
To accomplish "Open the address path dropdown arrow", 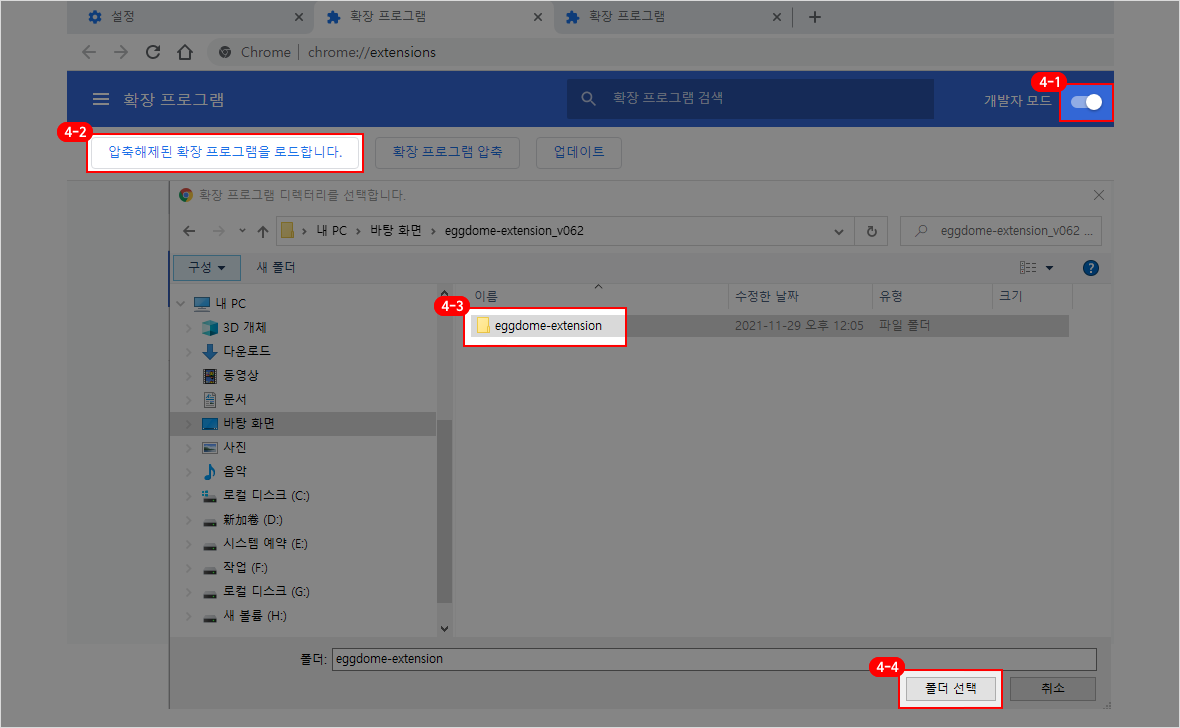I will (840, 231).
